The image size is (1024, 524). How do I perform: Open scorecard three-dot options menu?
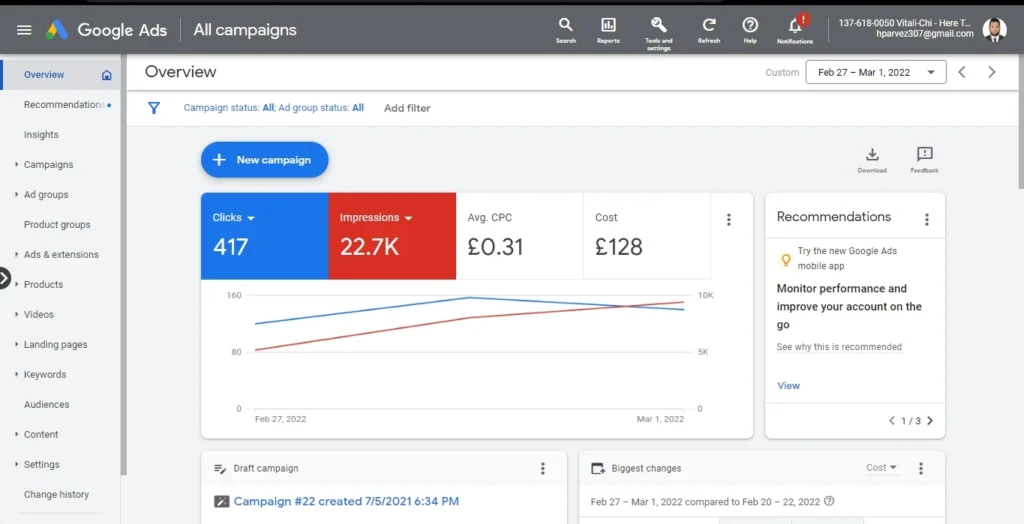pyautogui.click(x=728, y=220)
